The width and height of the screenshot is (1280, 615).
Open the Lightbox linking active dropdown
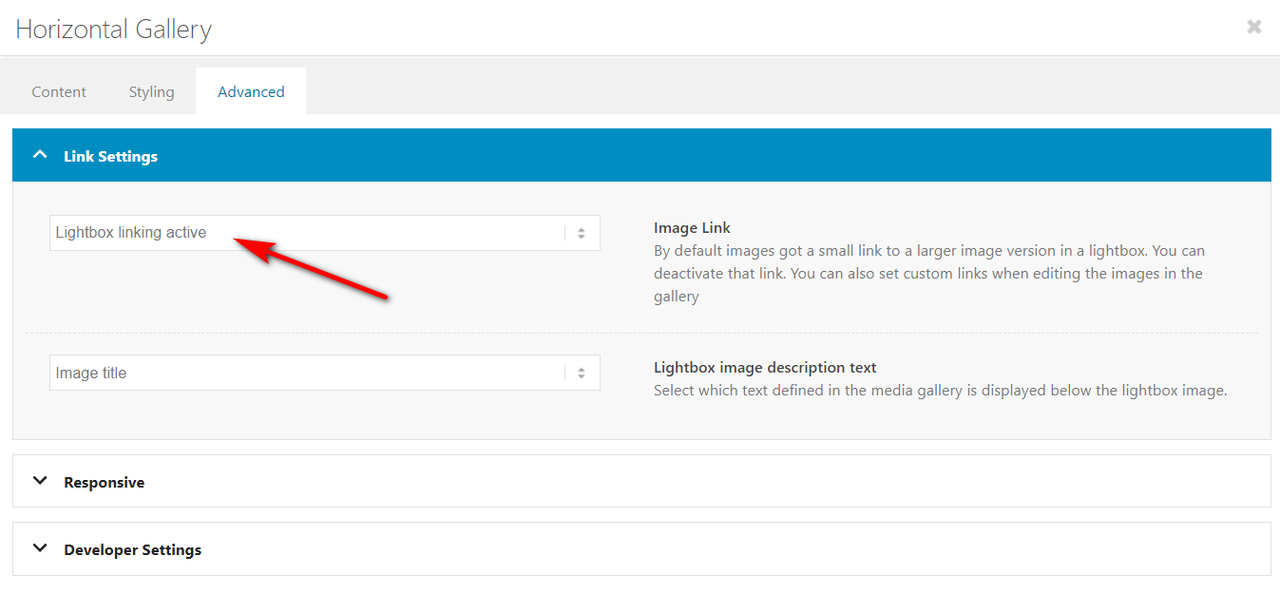point(325,233)
